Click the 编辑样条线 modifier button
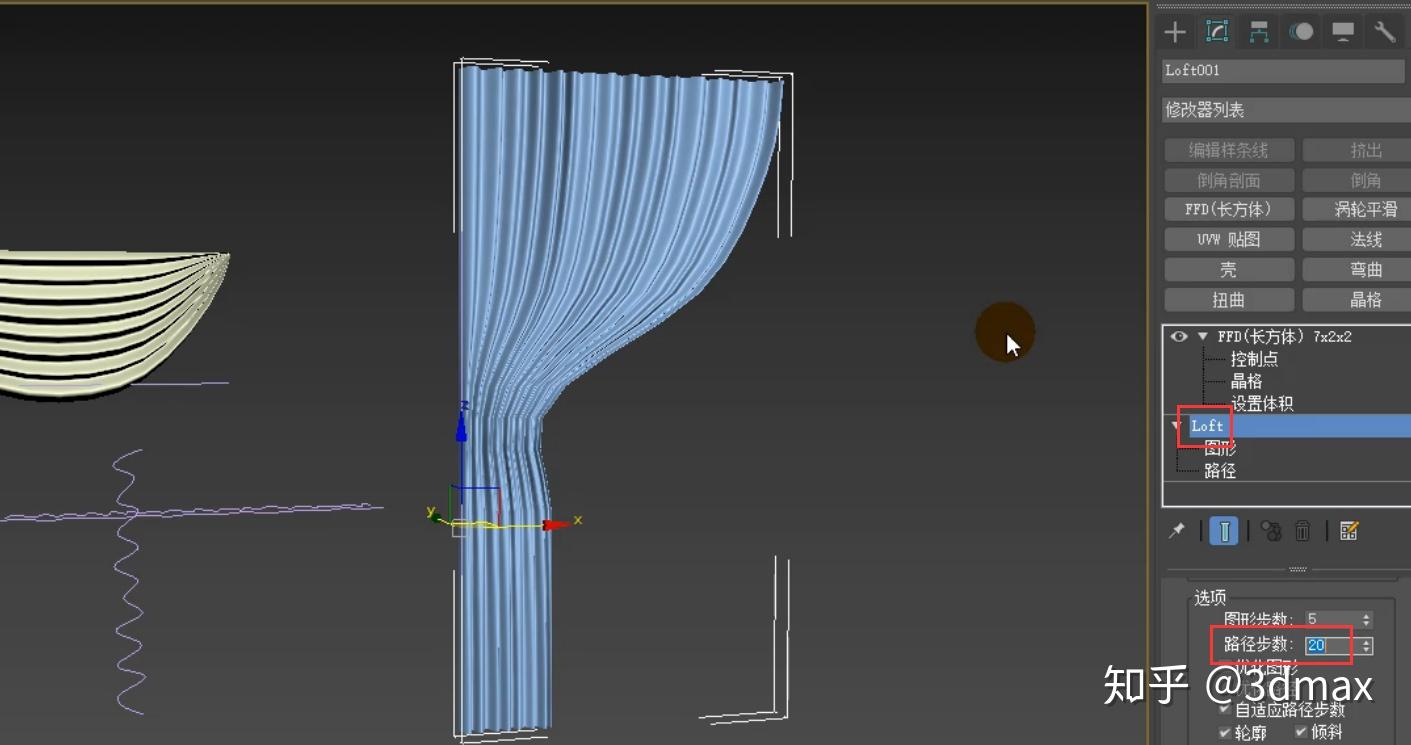Viewport: 1411px width, 745px height. tap(1229, 150)
